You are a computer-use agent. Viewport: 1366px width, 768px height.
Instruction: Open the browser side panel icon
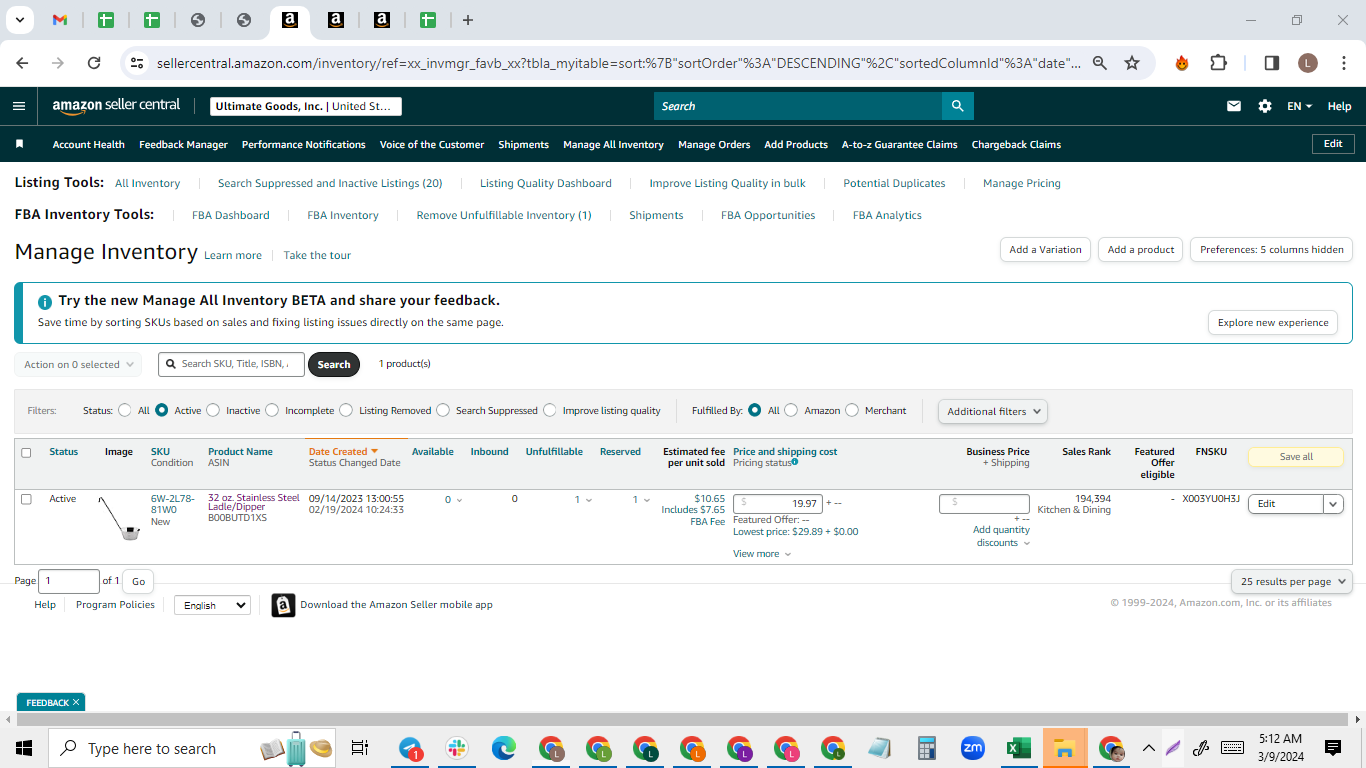(x=1272, y=63)
